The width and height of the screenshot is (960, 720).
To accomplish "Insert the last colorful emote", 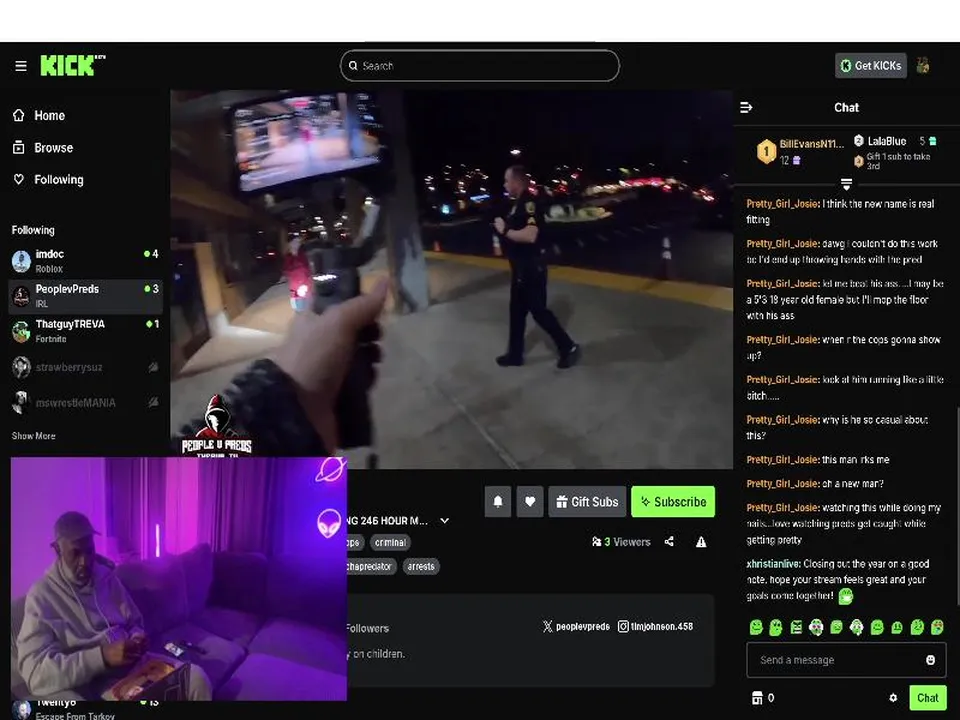I will (x=937, y=627).
